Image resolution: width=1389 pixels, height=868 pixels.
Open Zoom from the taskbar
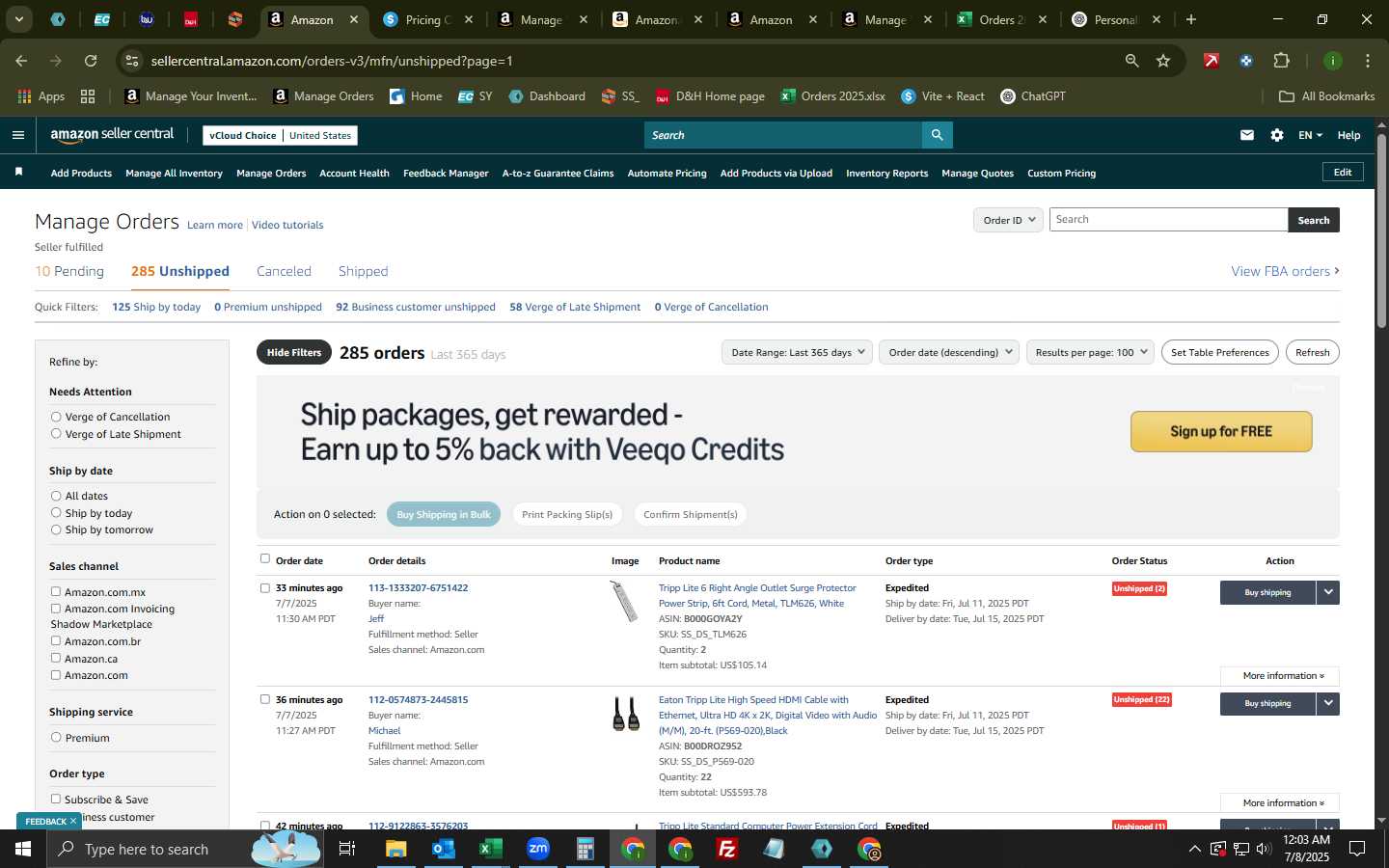coord(537,849)
